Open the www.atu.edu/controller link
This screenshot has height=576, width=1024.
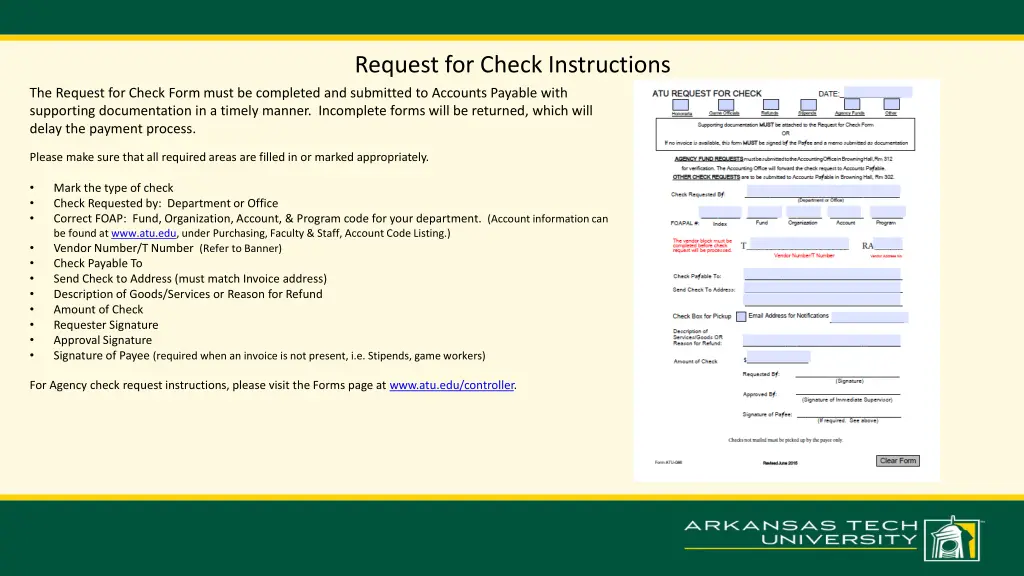(x=452, y=385)
